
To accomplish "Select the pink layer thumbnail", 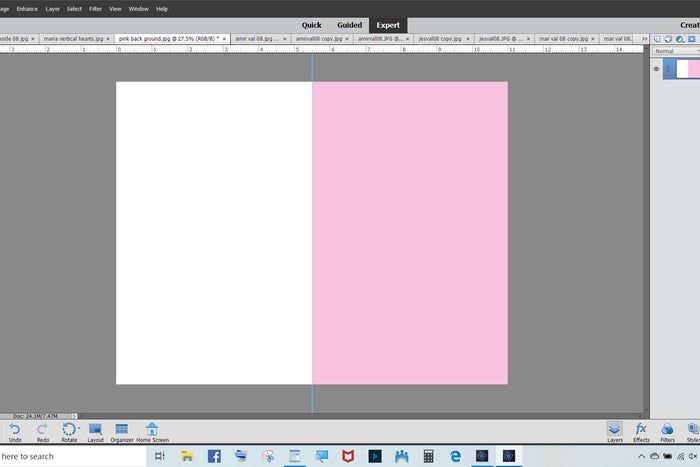I will point(688,69).
